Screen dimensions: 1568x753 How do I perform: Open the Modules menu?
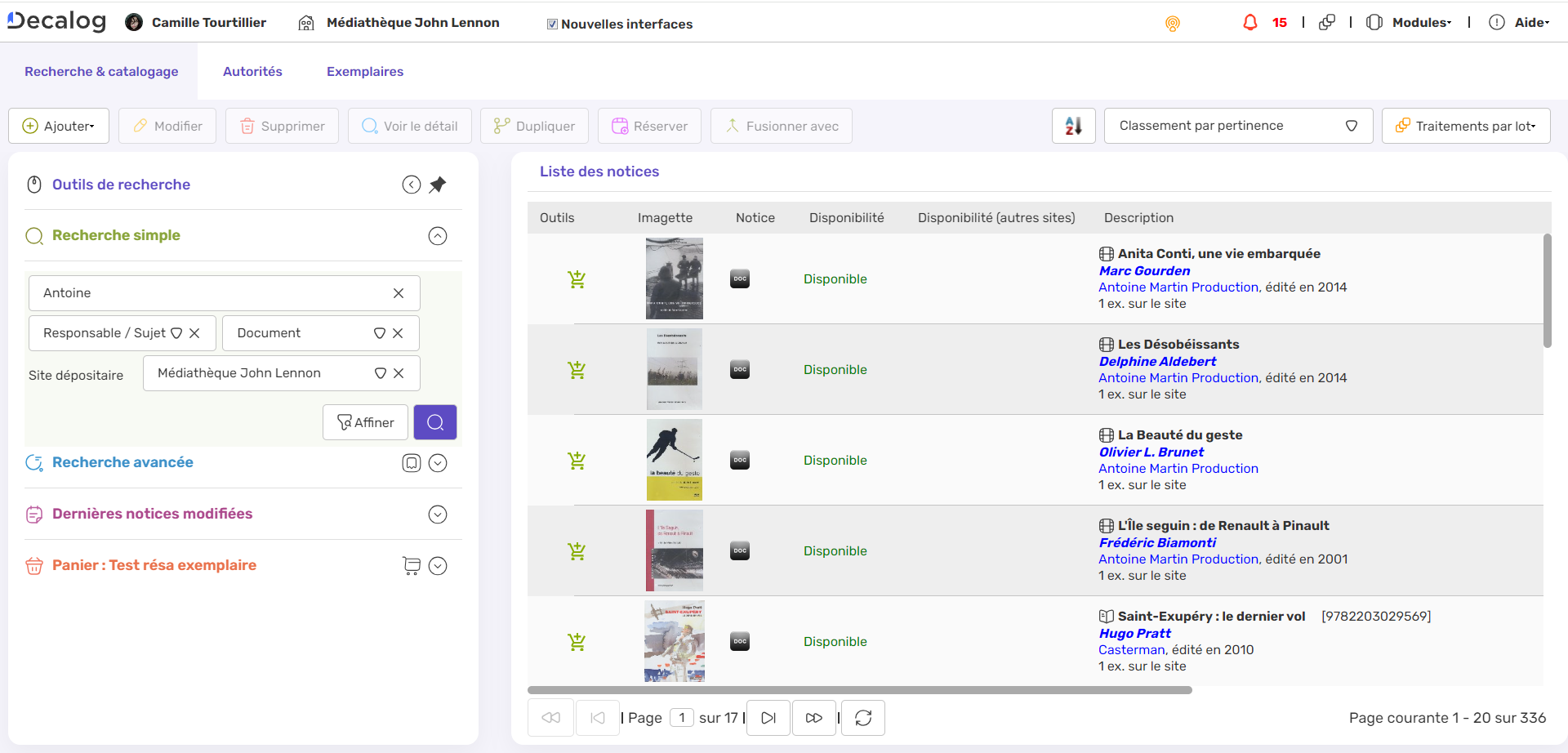(x=1421, y=23)
